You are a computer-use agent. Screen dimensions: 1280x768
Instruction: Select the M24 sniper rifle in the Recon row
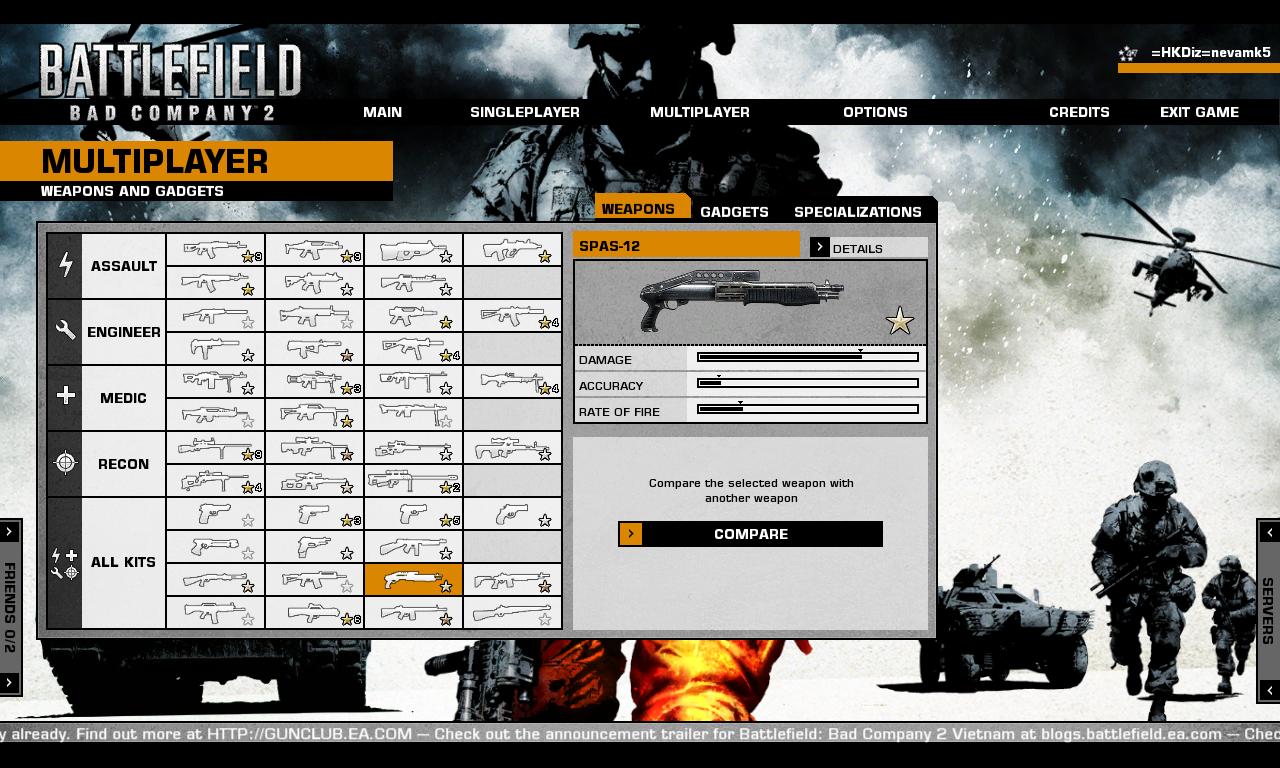(215, 448)
